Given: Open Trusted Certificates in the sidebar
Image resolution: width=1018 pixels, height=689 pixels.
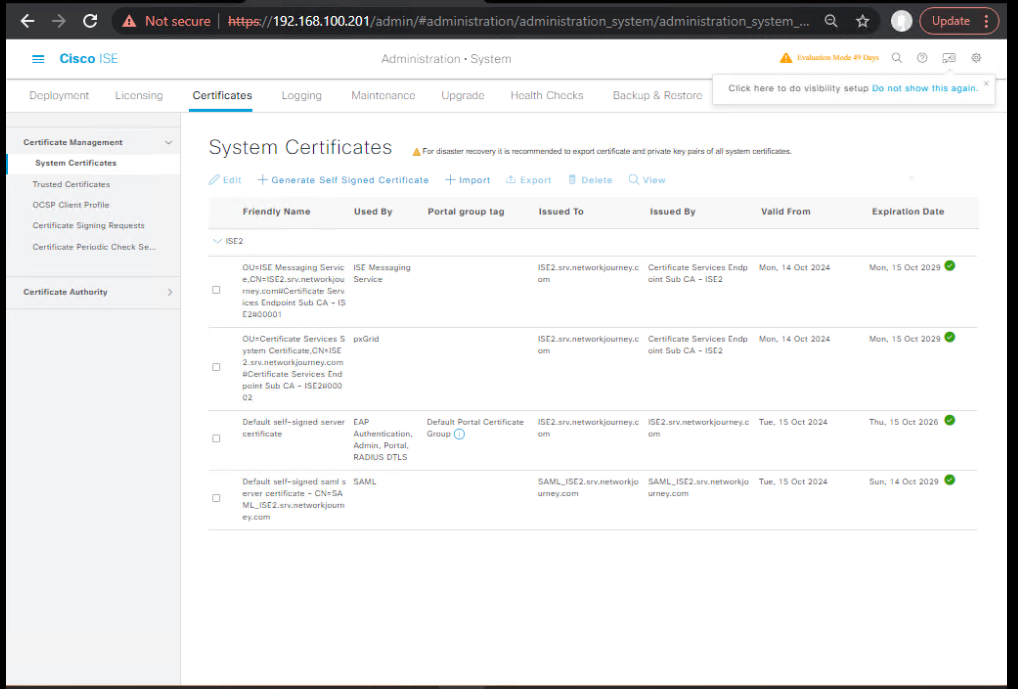Looking at the screenshot, I should [x=71, y=184].
